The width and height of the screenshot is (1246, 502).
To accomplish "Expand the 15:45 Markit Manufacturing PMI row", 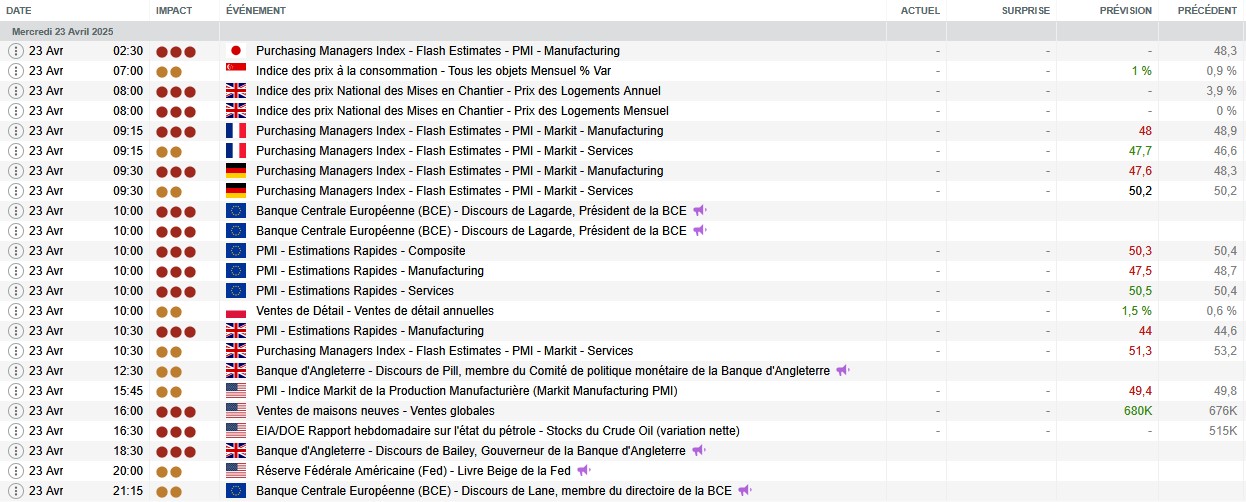I will click(15, 391).
